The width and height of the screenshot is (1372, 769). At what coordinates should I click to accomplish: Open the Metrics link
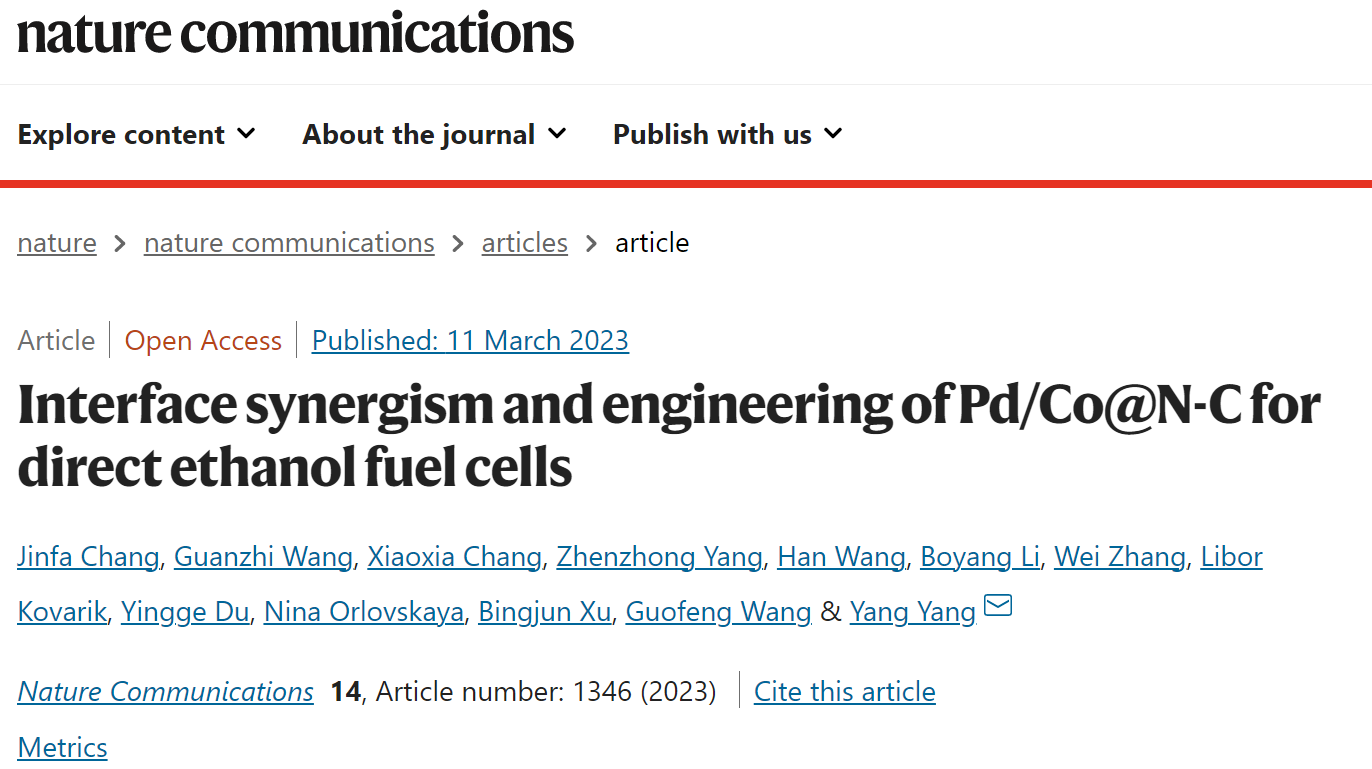pyautogui.click(x=62, y=748)
